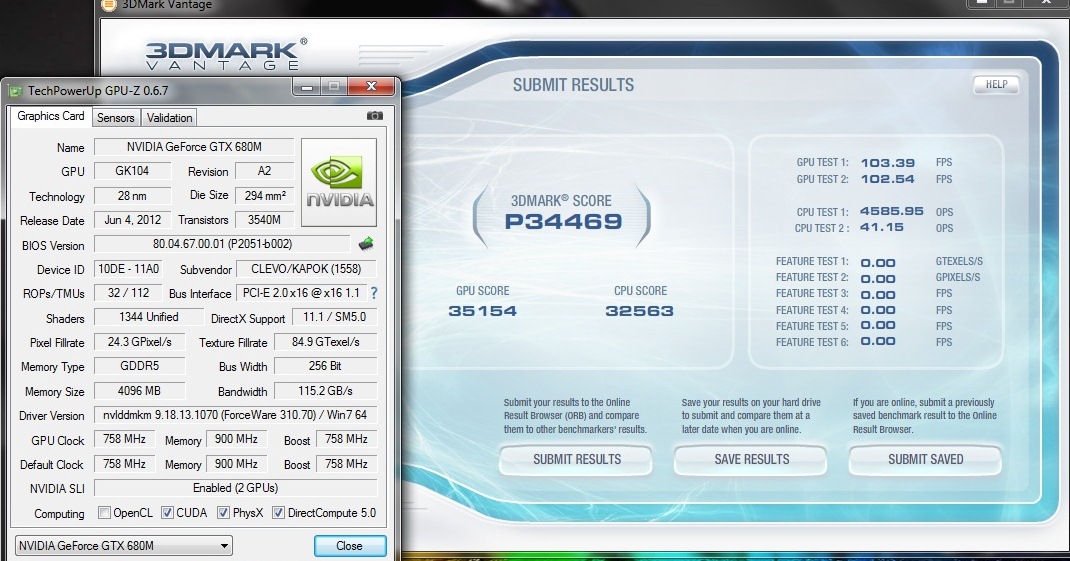1070x561 pixels.
Task: Click the GPU field showing GK104
Action: (132, 171)
